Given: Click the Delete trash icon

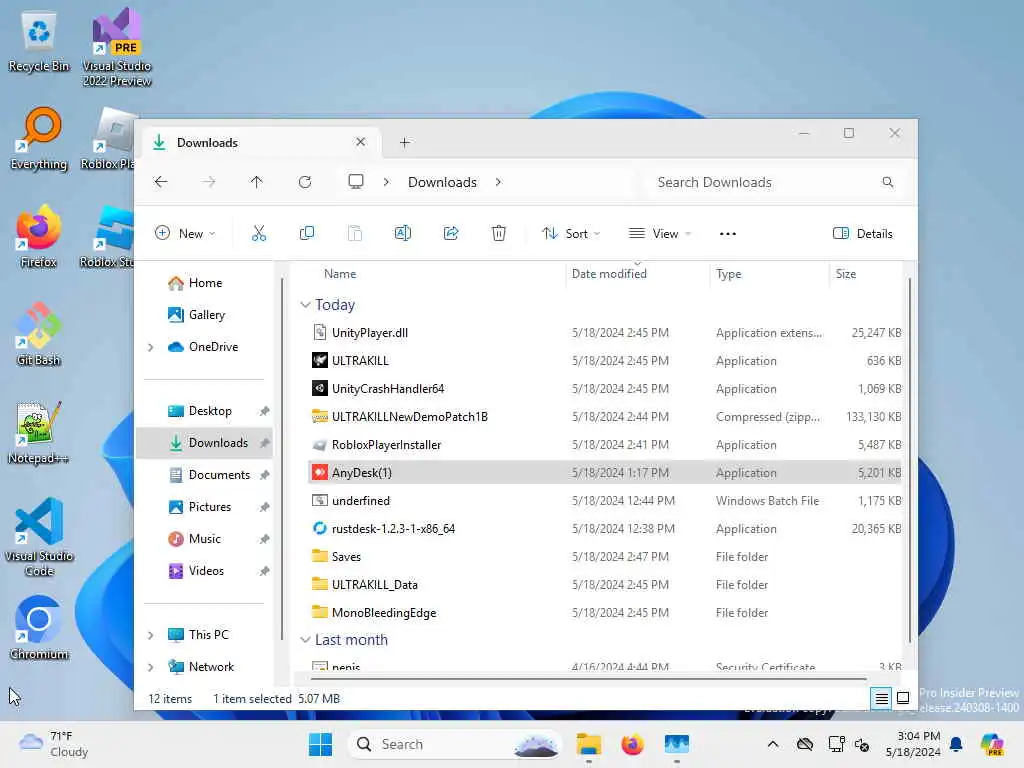Looking at the screenshot, I should [499, 233].
